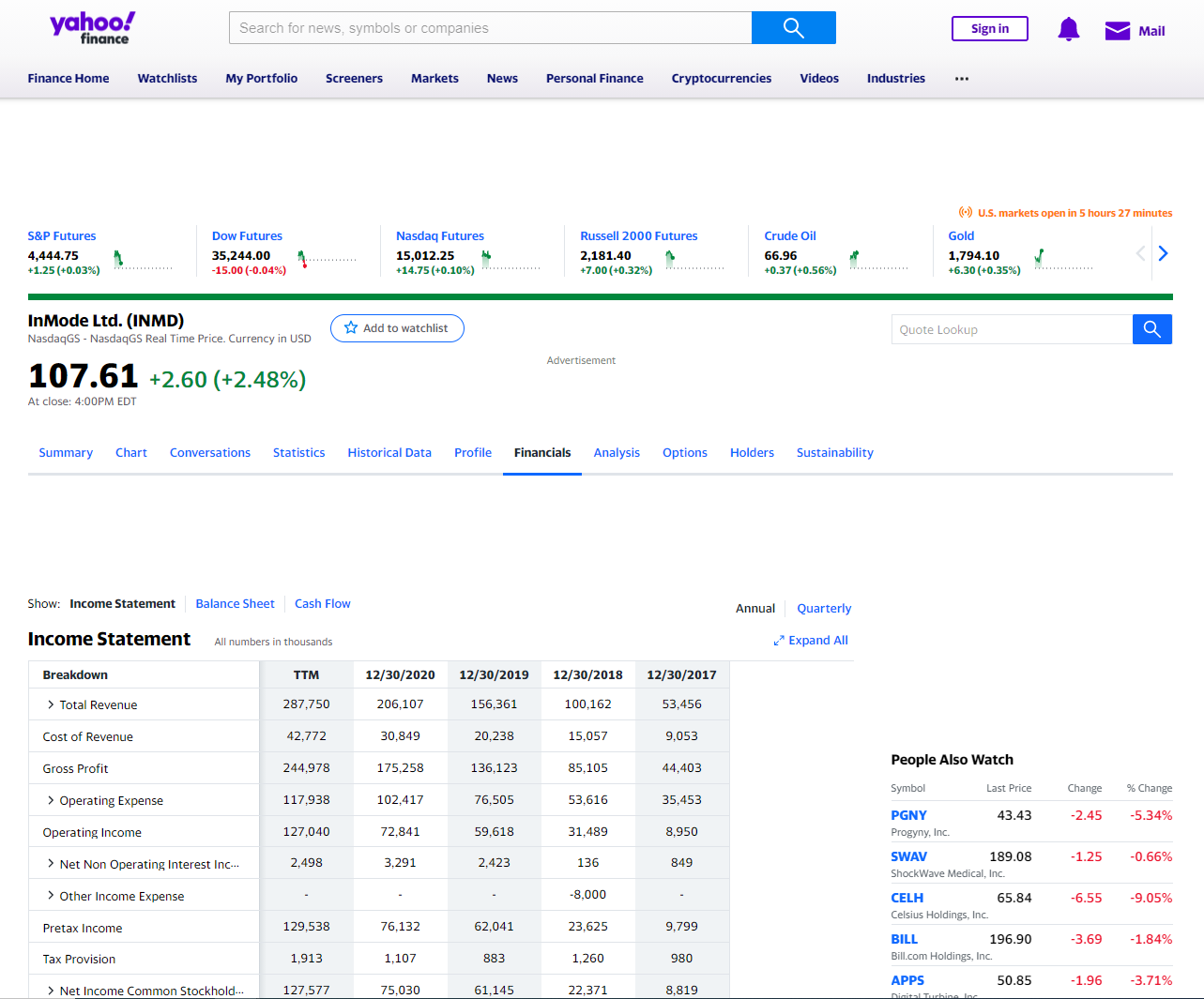
Task: Click the S&P Futures sparkline chart
Action: tap(143, 260)
